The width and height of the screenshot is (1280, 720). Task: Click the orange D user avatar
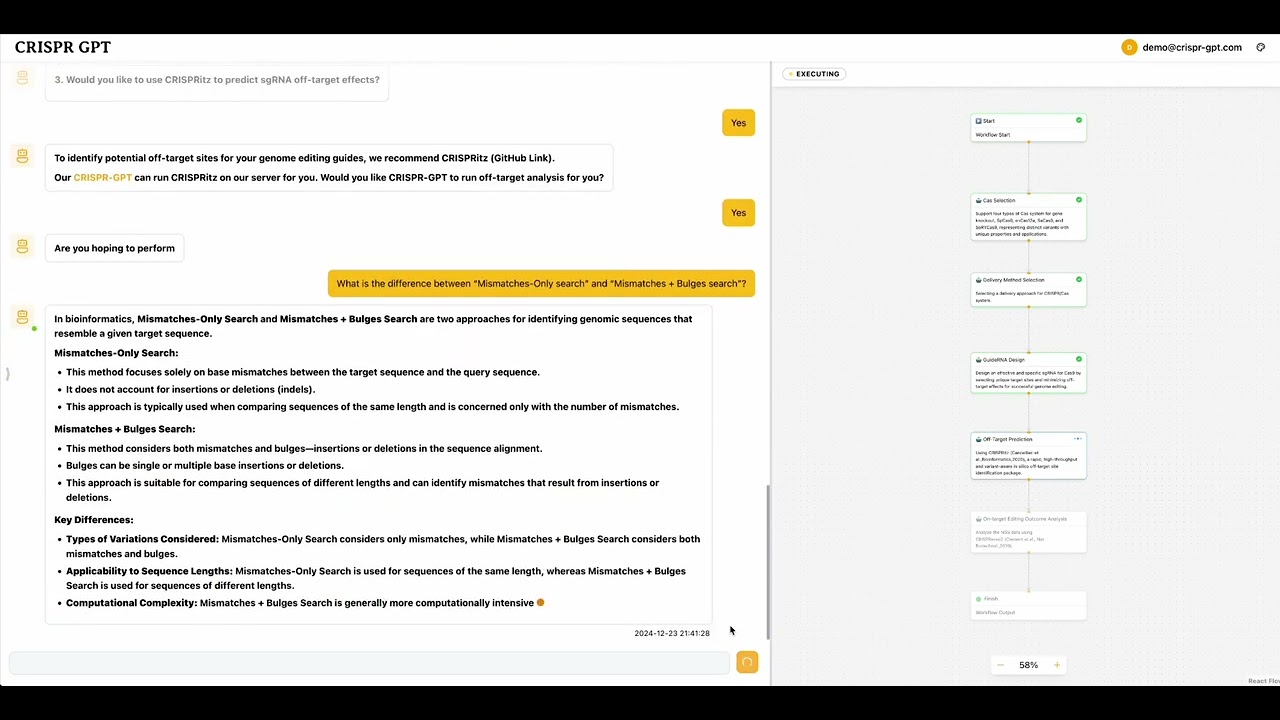(1129, 47)
